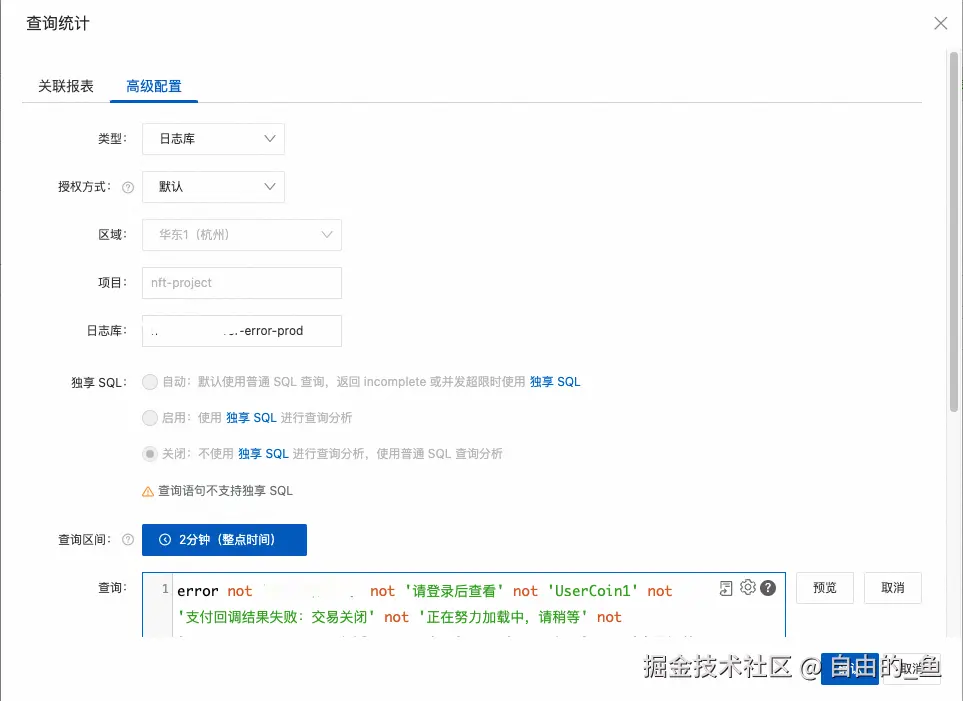This screenshot has height=701, width=963.
Task: Click the dialog vertical scrollbar
Action: (x=954, y=232)
